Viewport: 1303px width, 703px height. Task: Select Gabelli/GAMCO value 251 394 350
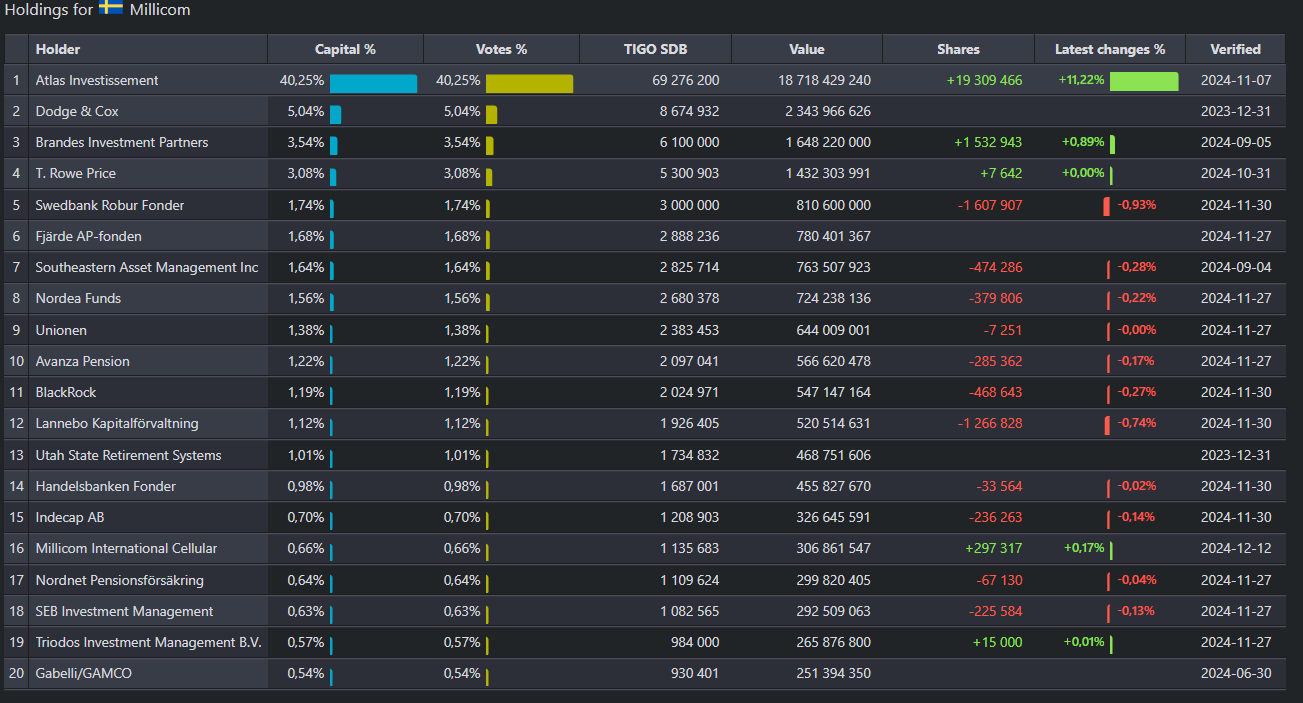click(834, 673)
